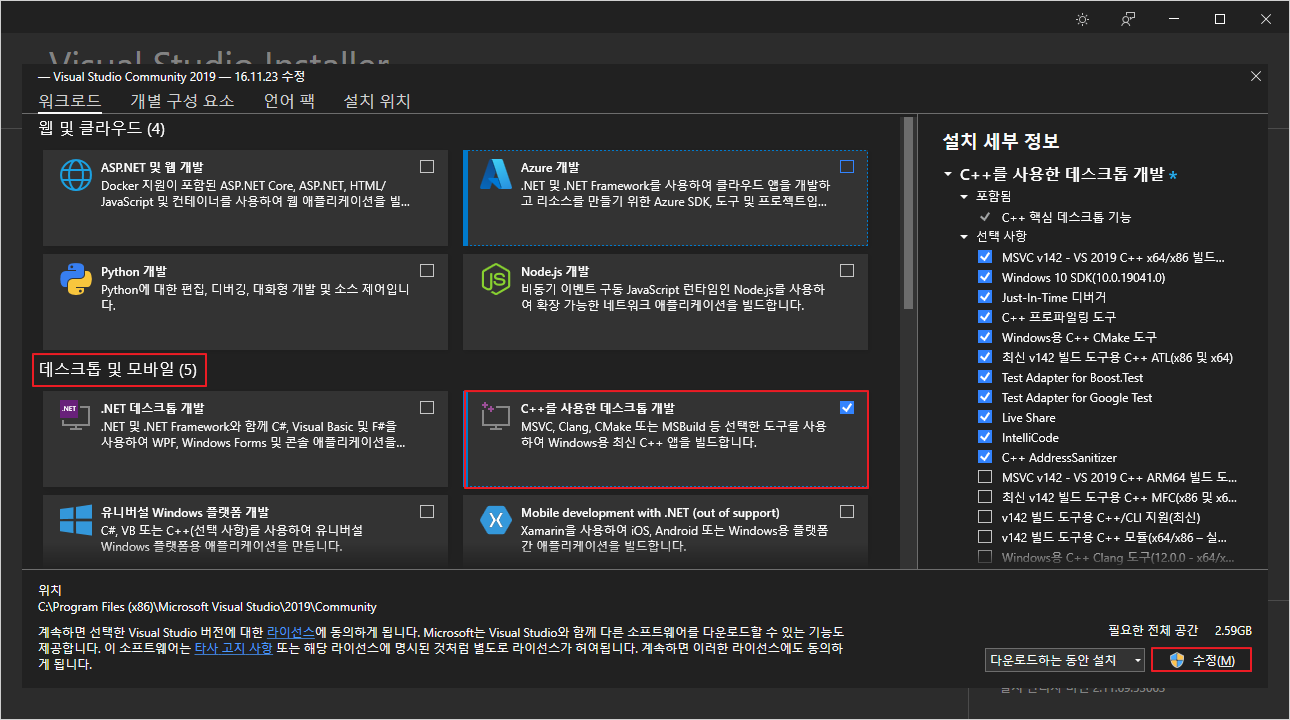Uncheck Windows용 C++ CMake 도구

pyautogui.click(x=985, y=337)
